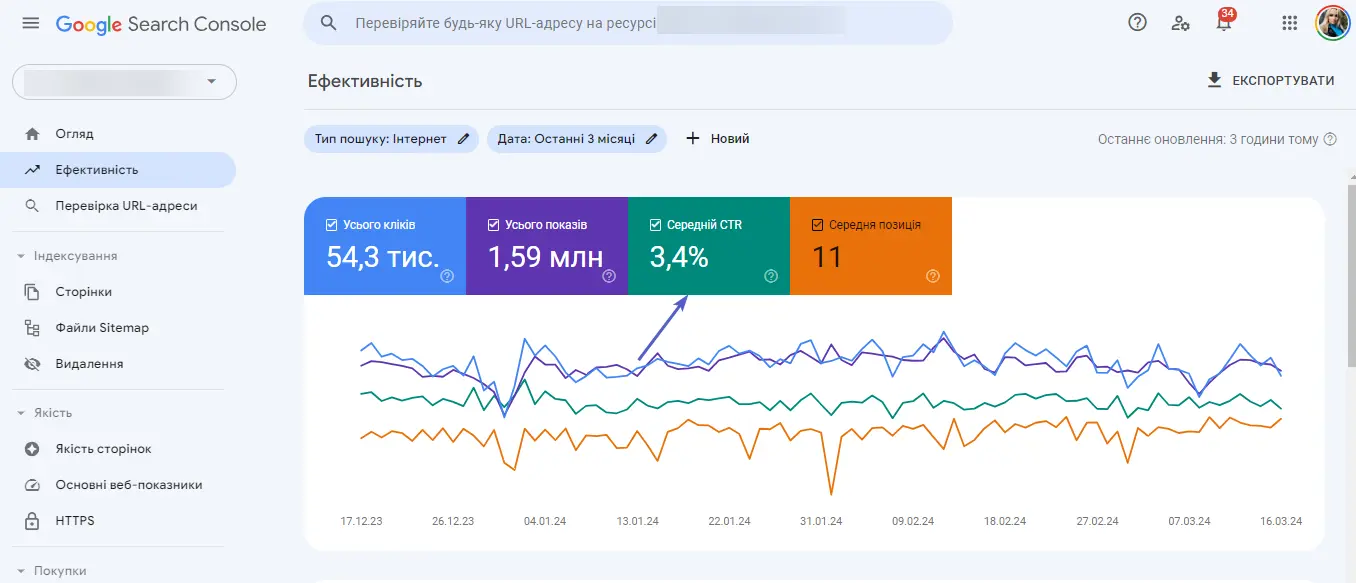Click the URL inspection search field

[x=627, y=22]
